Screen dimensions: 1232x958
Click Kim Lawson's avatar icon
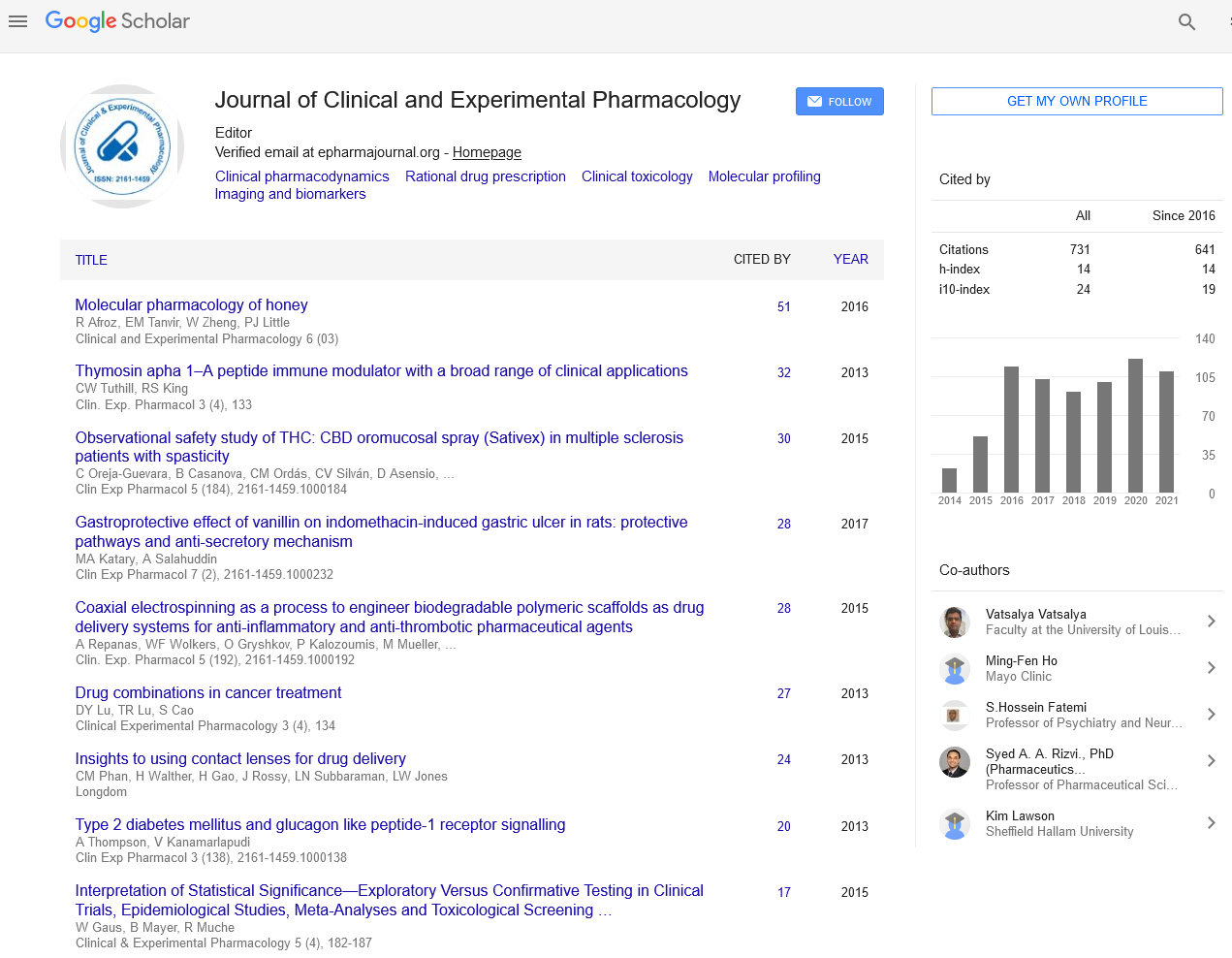[955, 823]
